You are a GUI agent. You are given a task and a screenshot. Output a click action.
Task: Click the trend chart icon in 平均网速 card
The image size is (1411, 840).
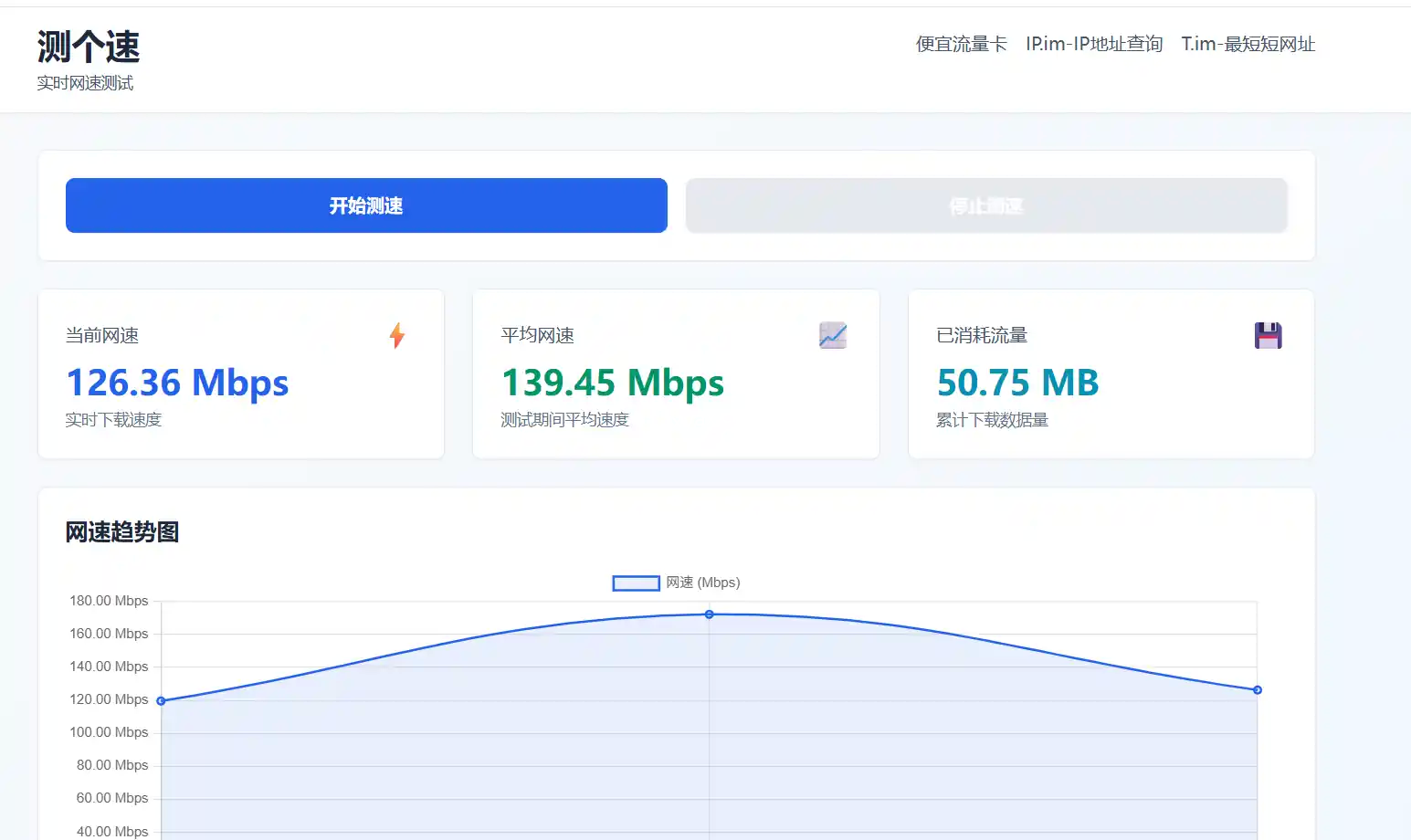(x=832, y=336)
